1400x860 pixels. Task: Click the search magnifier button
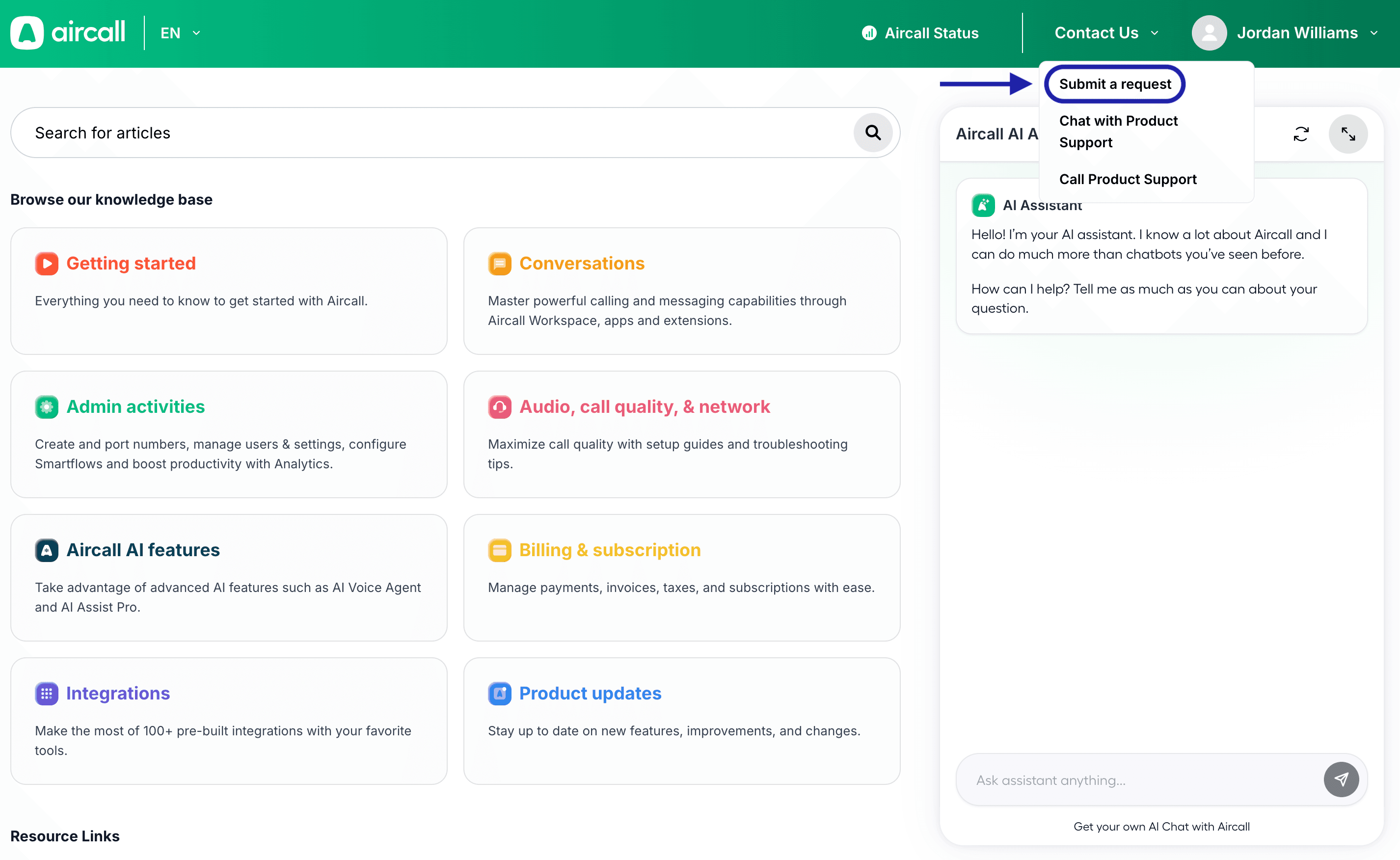click(x=872, y=133)
